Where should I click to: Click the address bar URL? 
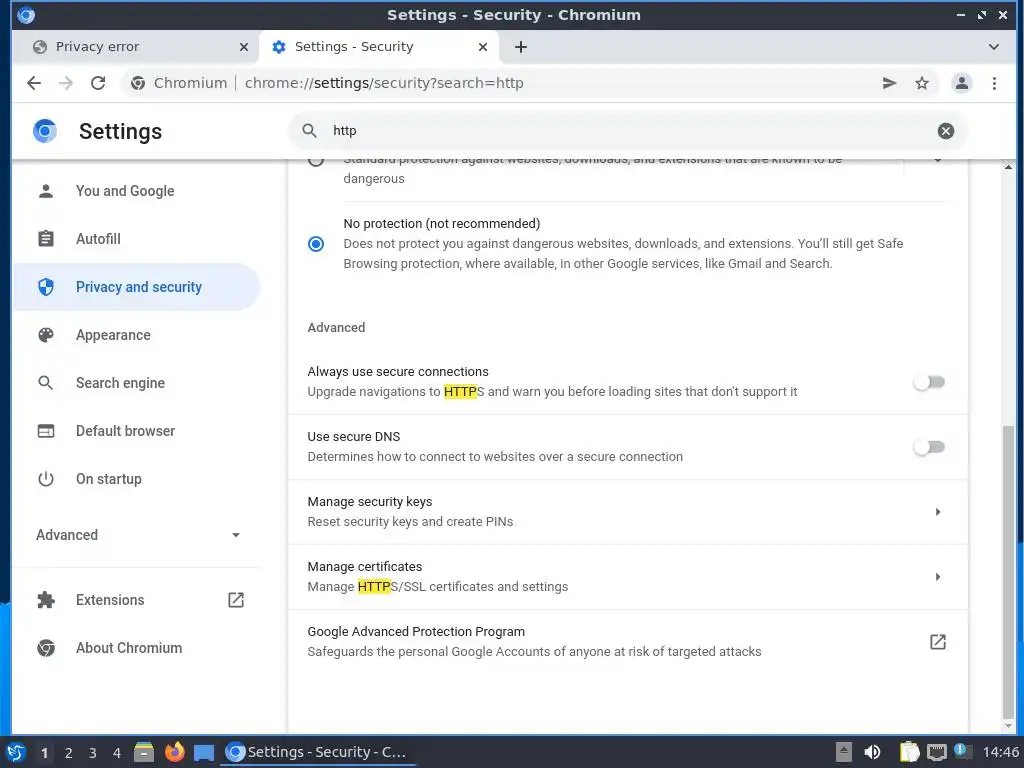(x=384, y=83)
